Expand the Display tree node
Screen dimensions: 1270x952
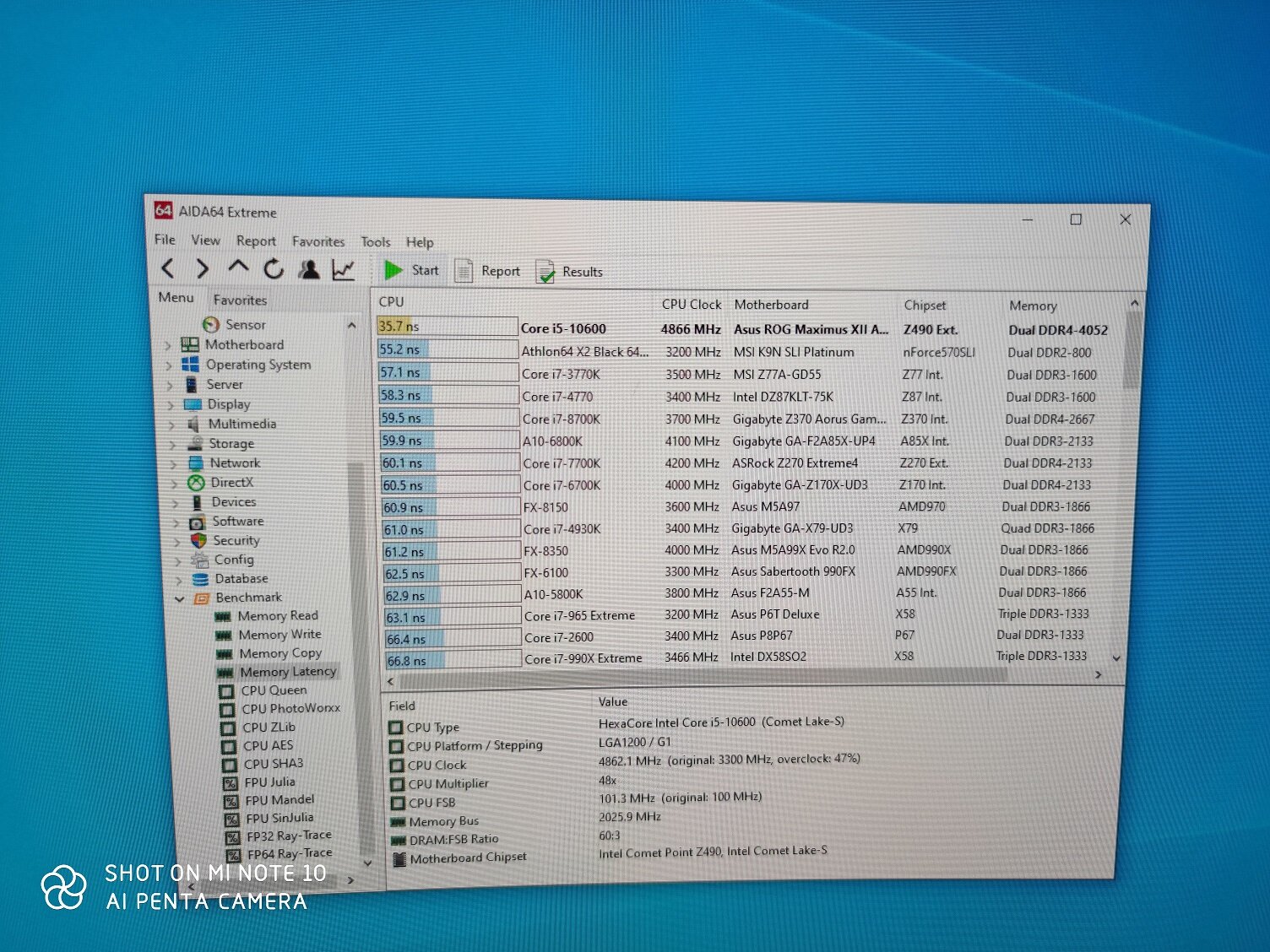point(171,405)
